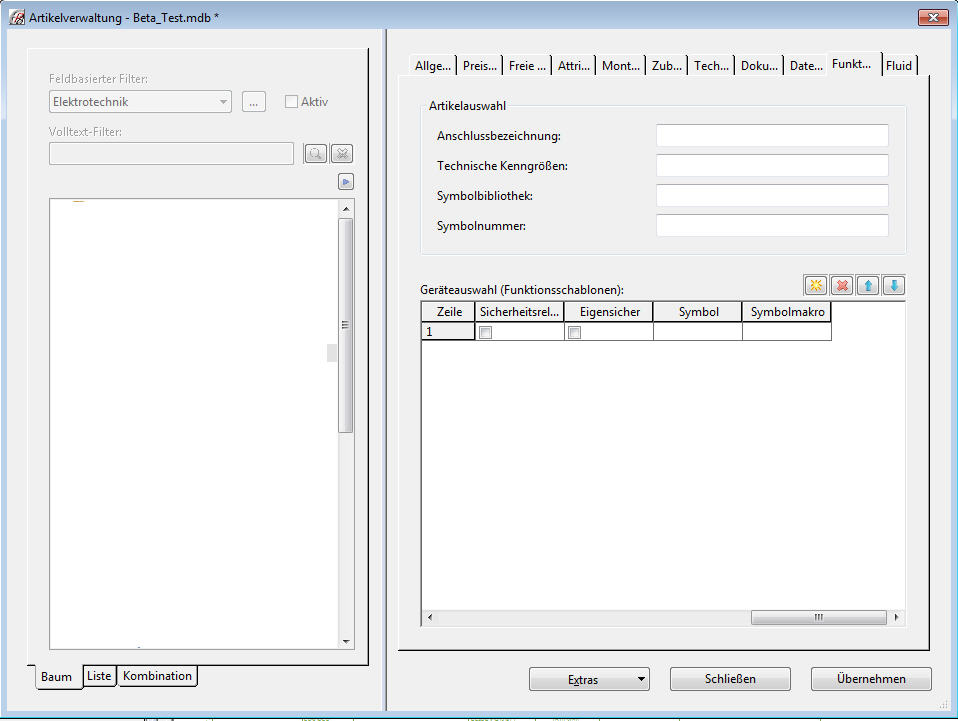
Task: Click tree panel scroll up arrow
Action: (x=346, y=208)
